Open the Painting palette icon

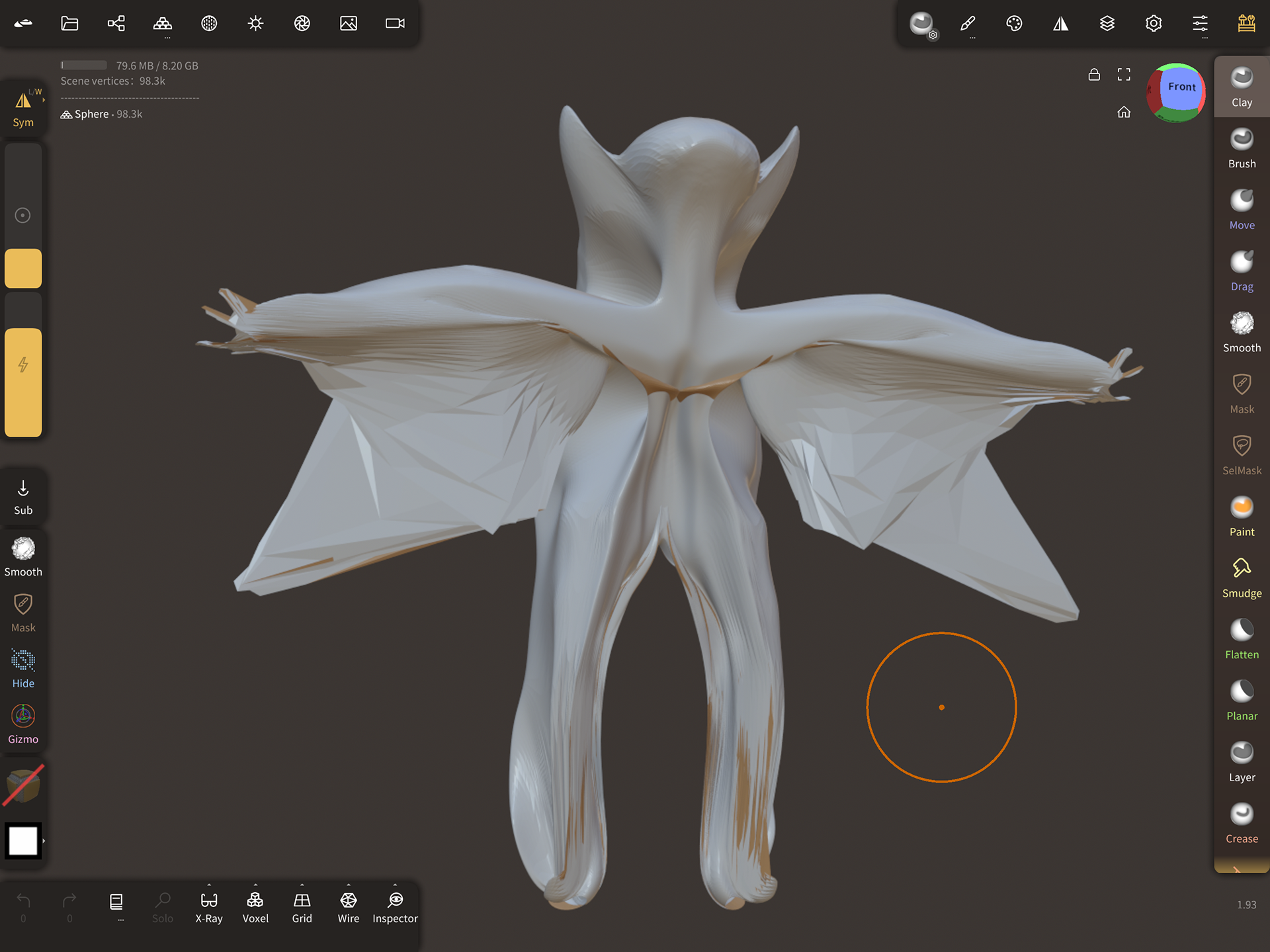[x=1014, y=24]
